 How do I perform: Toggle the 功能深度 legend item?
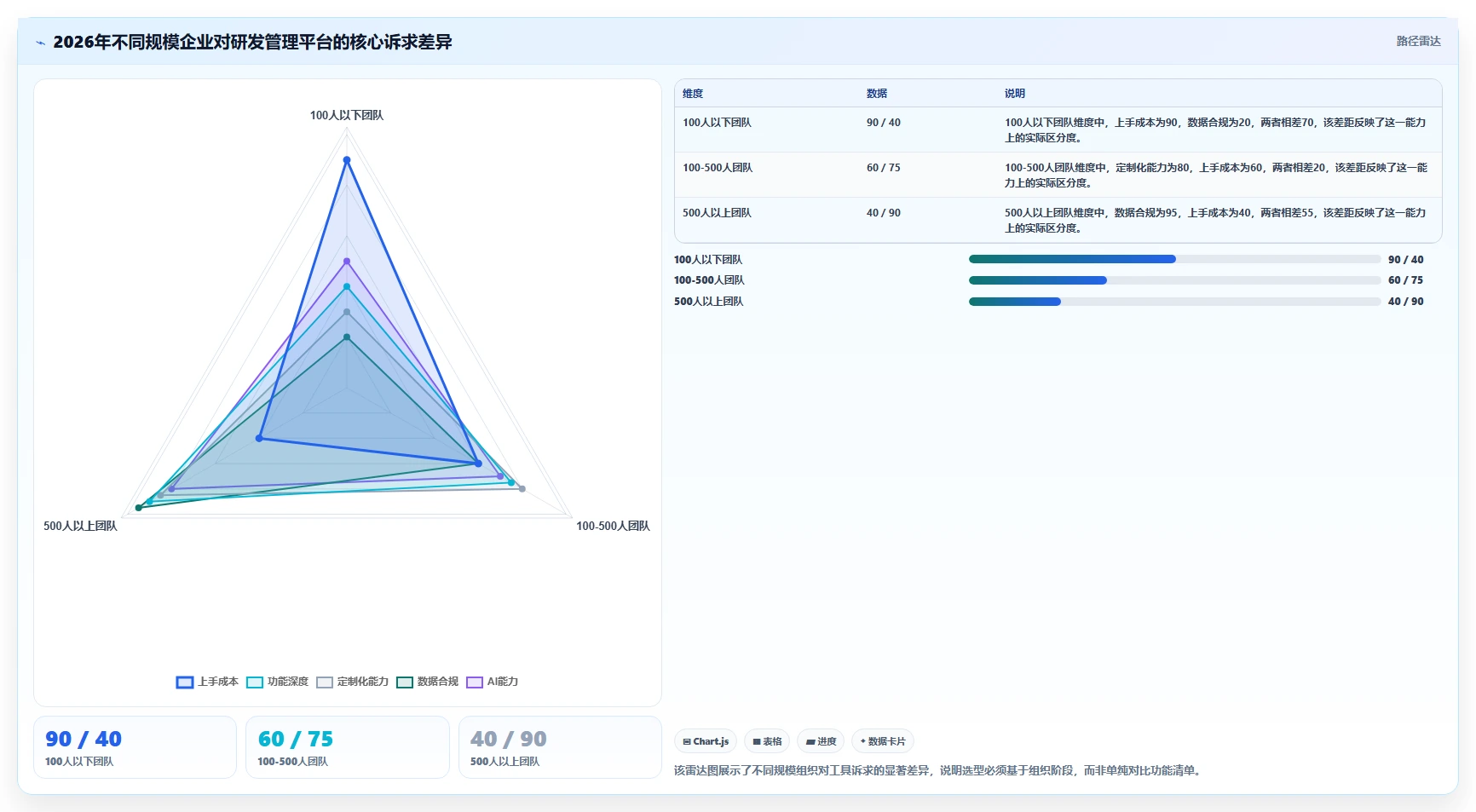tap(278, 682)
